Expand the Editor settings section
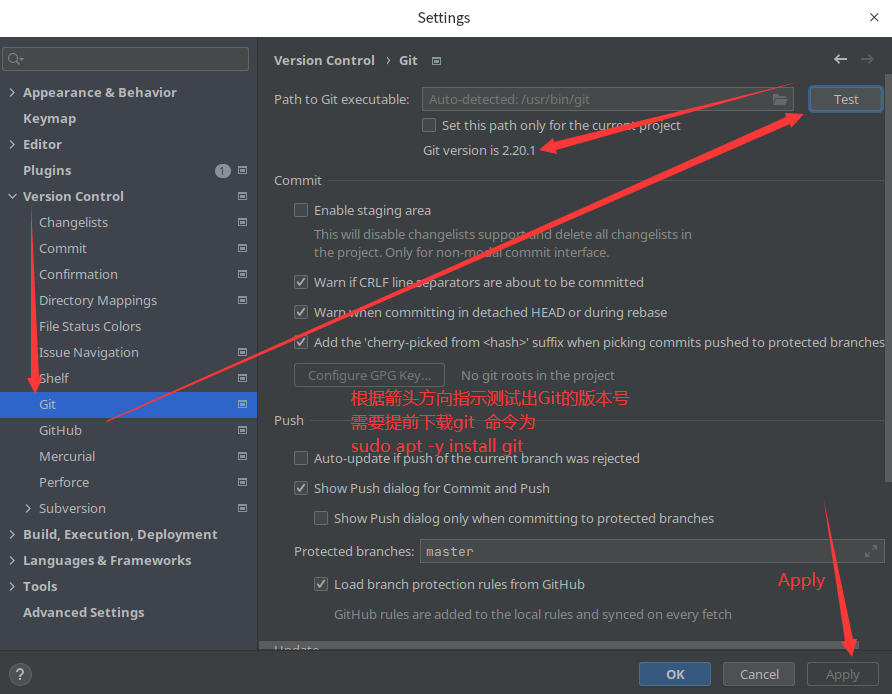Viewport: 892px width, 694px height. 12,144
